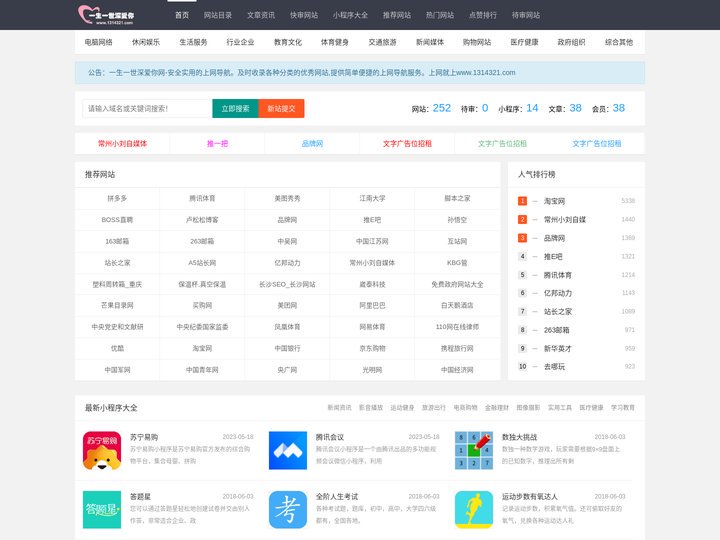
Task: Open 小程序大全 in top navigation
Action: pyautogui.click(x=350, y=15)
